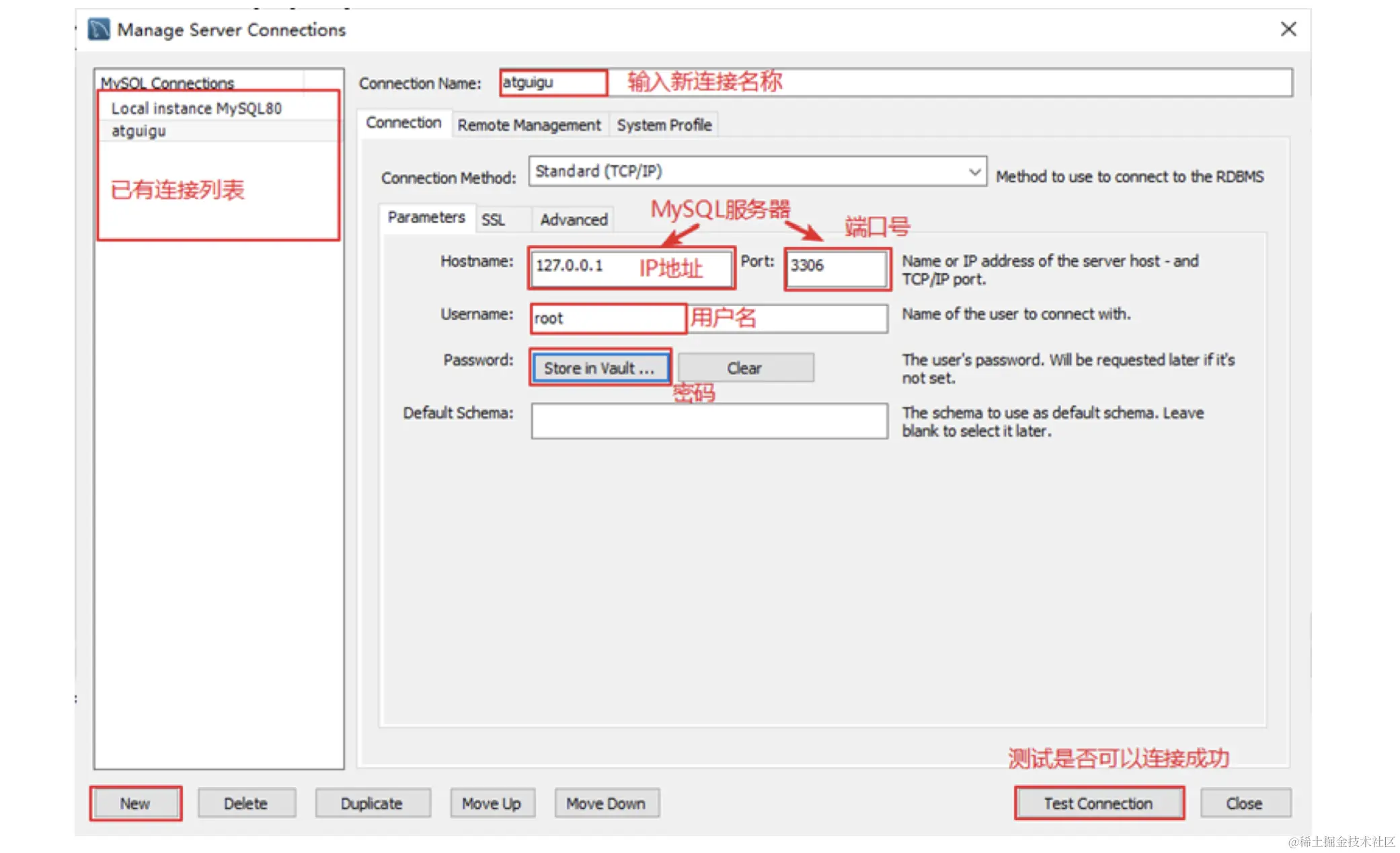Open the Remote Management tab
This screenshot has width=1400, height=853.
(x=529, y=125)
